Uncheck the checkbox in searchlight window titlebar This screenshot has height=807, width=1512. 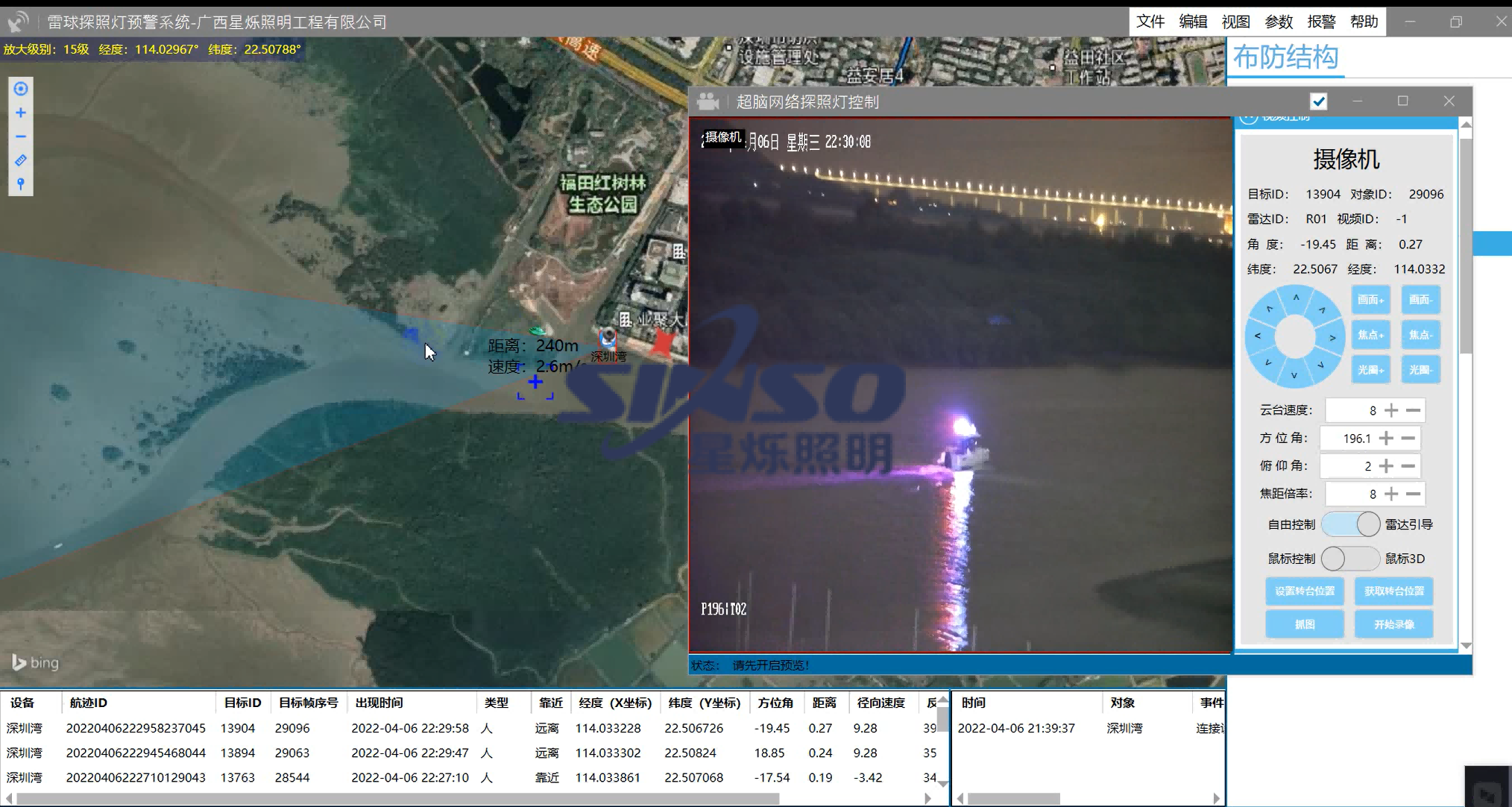tap(1318, 101)
